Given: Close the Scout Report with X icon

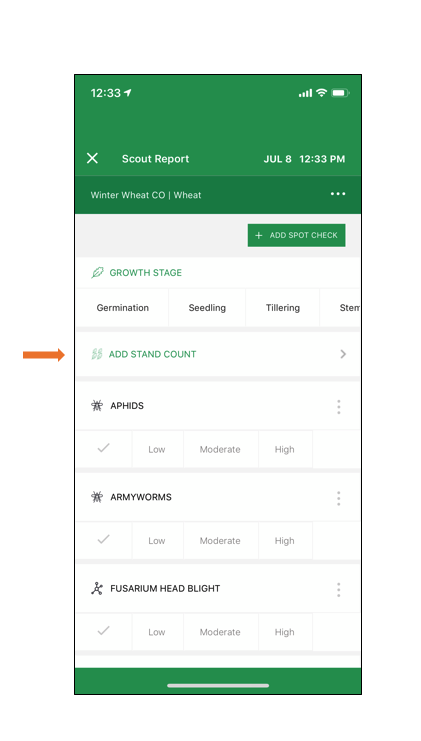Looking at the screenshot, I should tap(92, 158).
